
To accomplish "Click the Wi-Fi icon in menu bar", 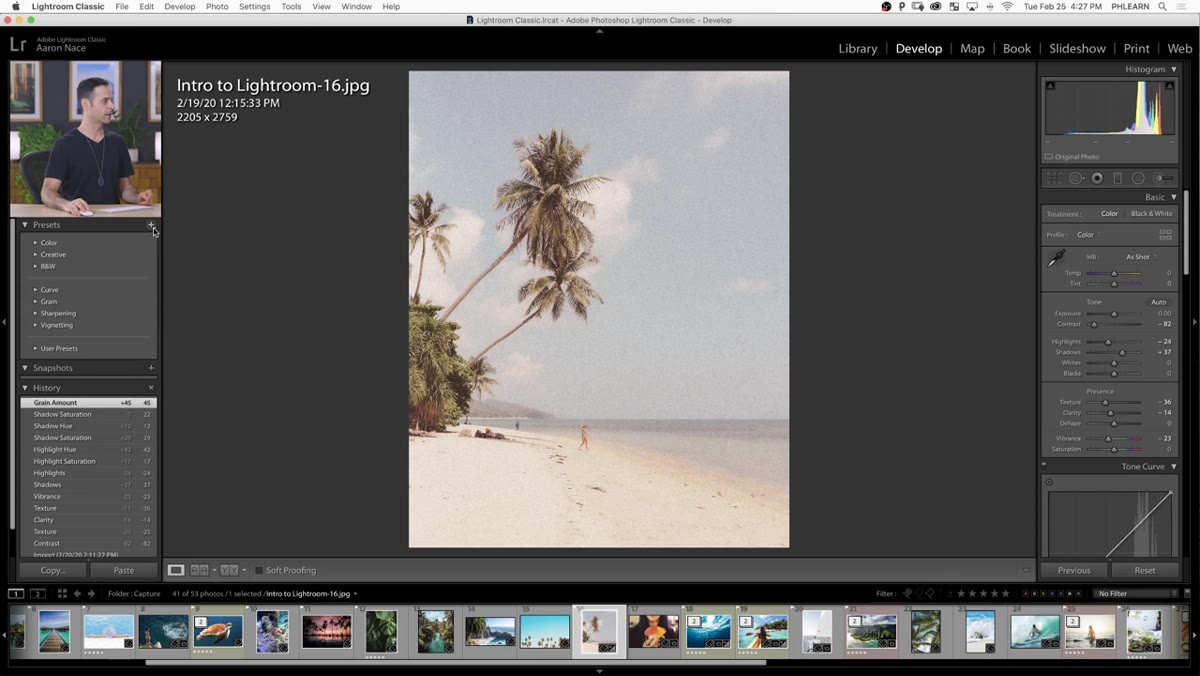I will pos(1007,6).
